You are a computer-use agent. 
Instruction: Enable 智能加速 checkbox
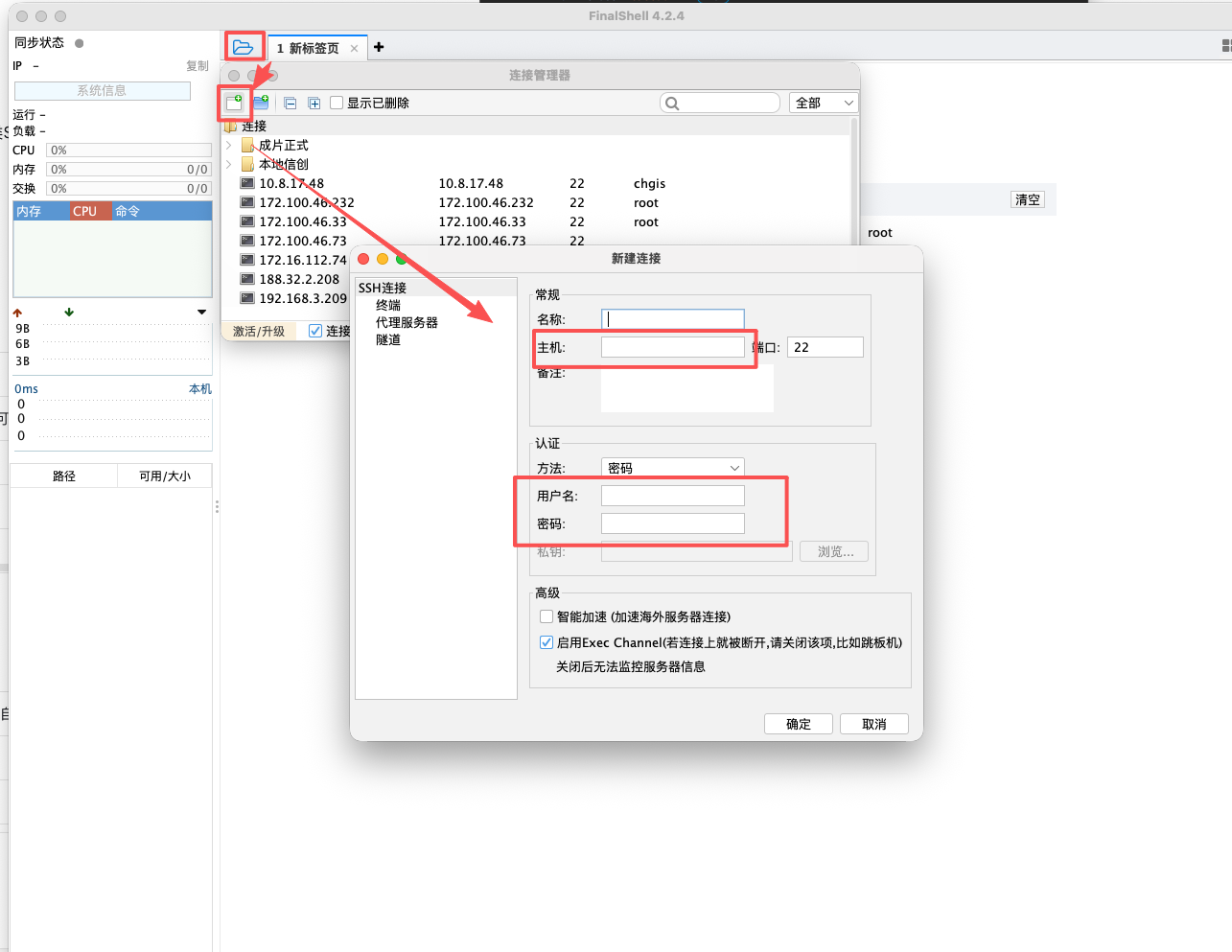[x=546, y=616]
